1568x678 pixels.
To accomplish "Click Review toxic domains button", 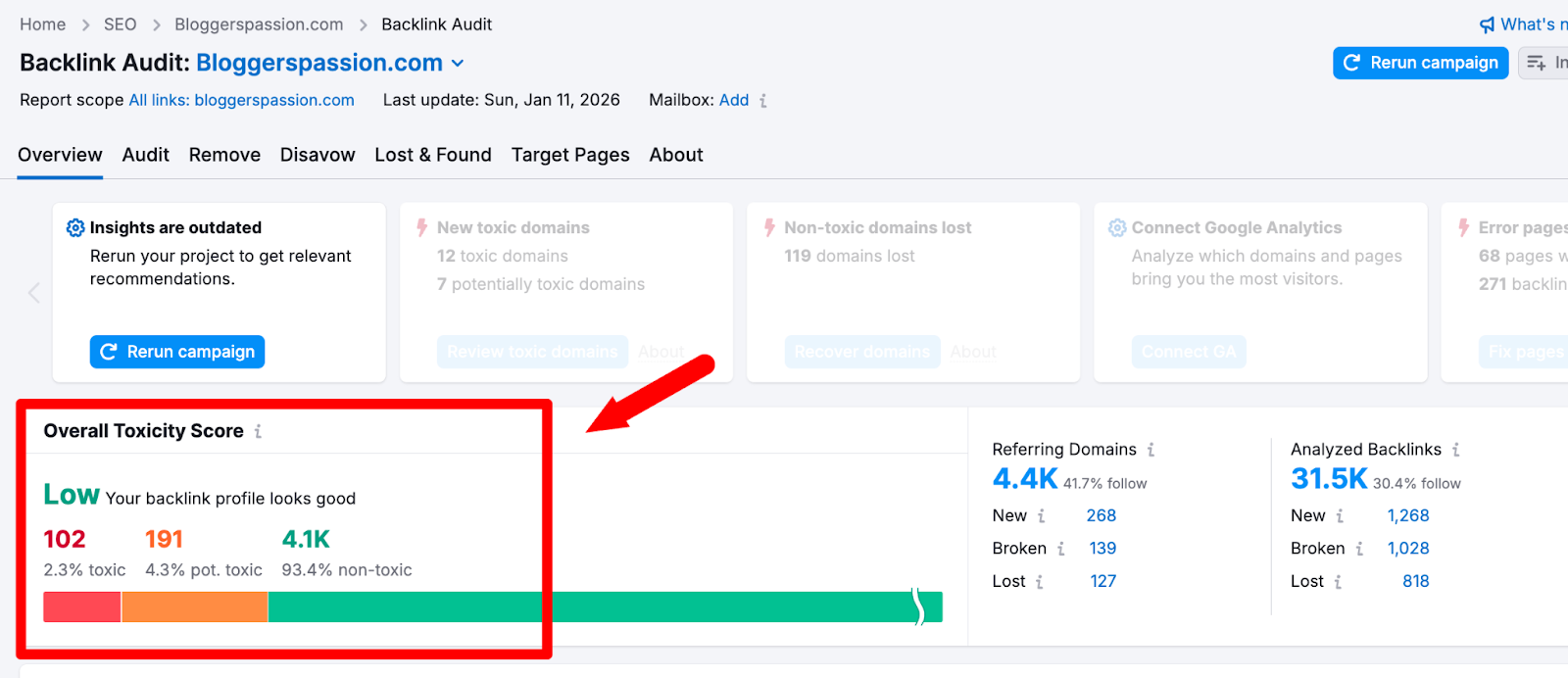I will pyautogui.click(x=532, y=352).
